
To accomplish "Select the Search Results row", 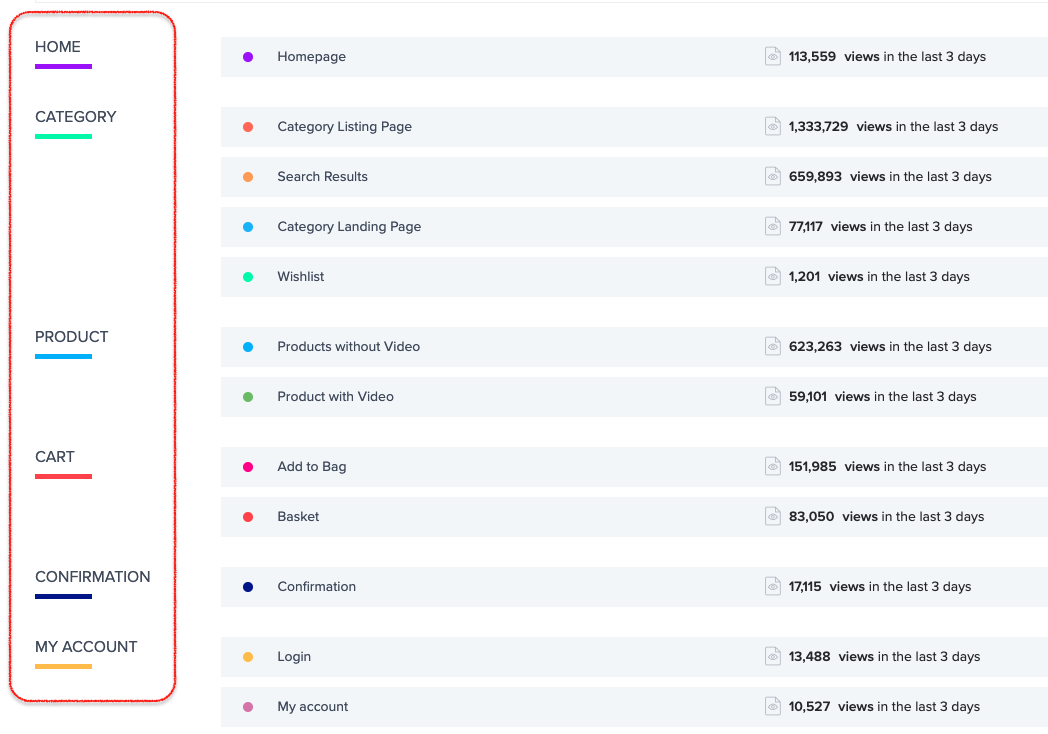I will click(x=322, y=176).
